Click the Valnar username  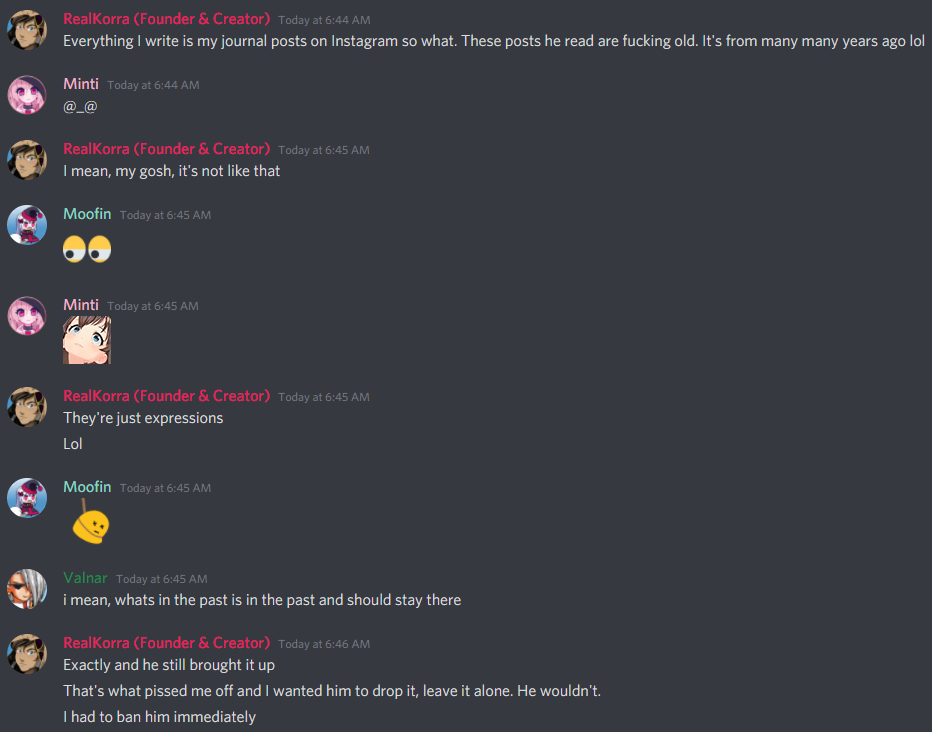coord(85,578)
